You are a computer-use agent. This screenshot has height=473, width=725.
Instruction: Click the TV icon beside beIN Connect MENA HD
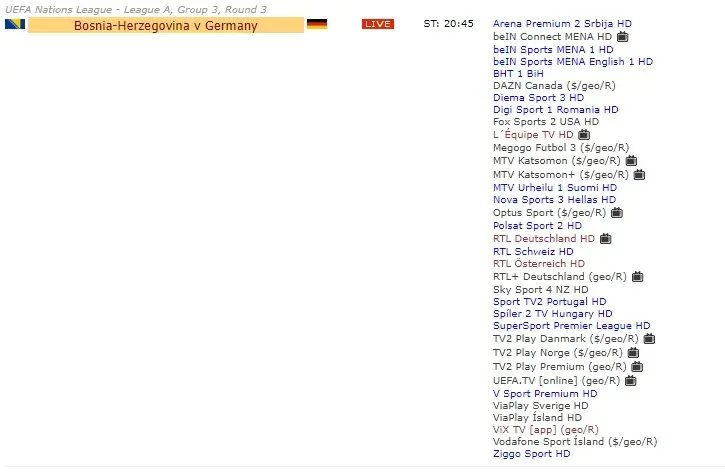coord(623,36)
